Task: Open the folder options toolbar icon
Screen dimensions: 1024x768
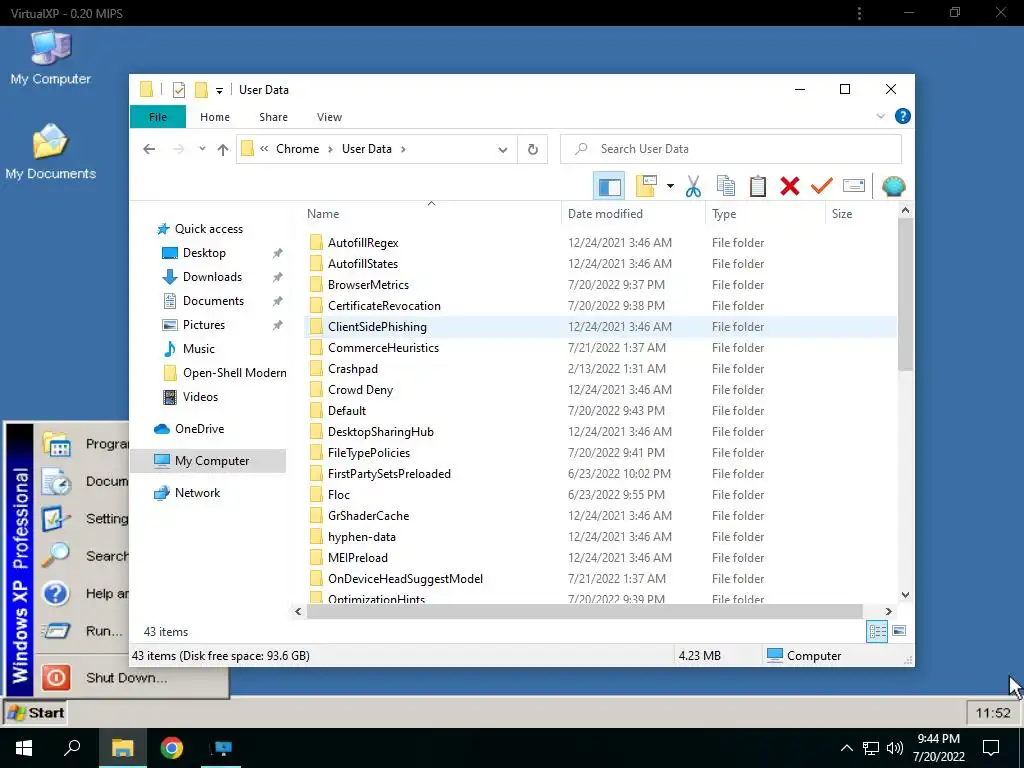Action: pos(646,186)
